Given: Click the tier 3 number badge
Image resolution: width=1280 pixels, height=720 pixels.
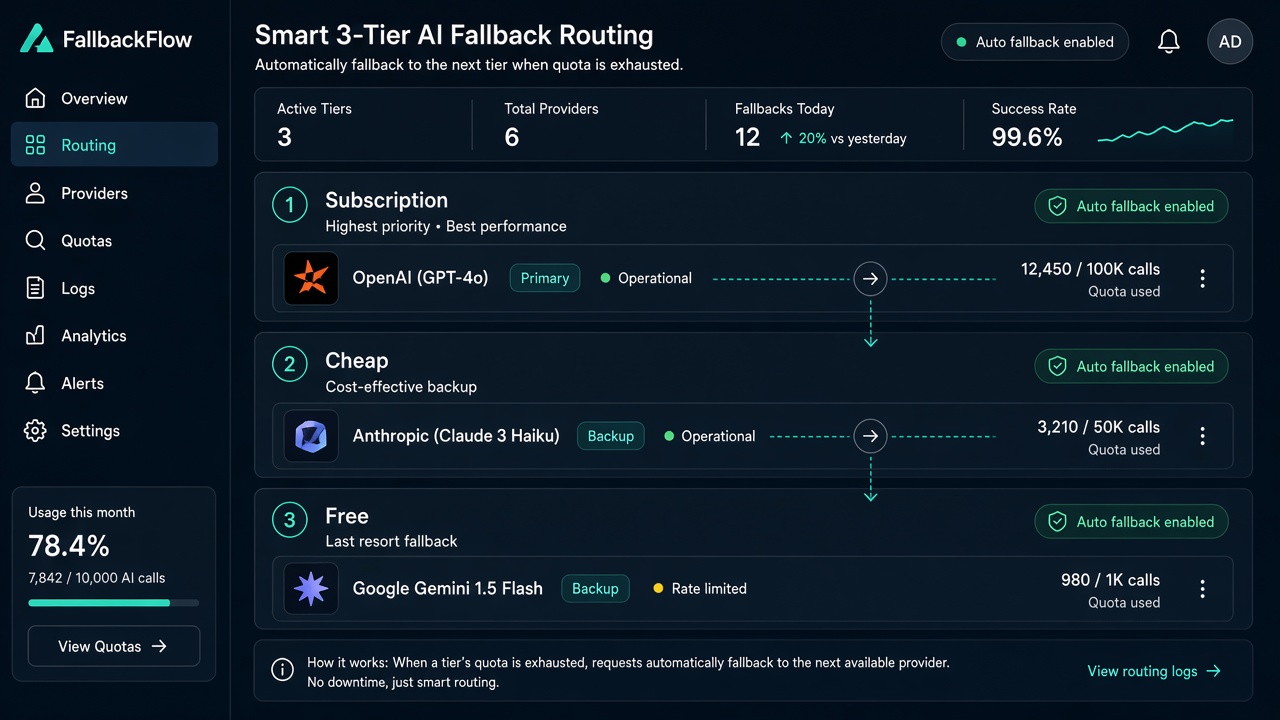Looking at the screenshot, I should click(290, 520).
